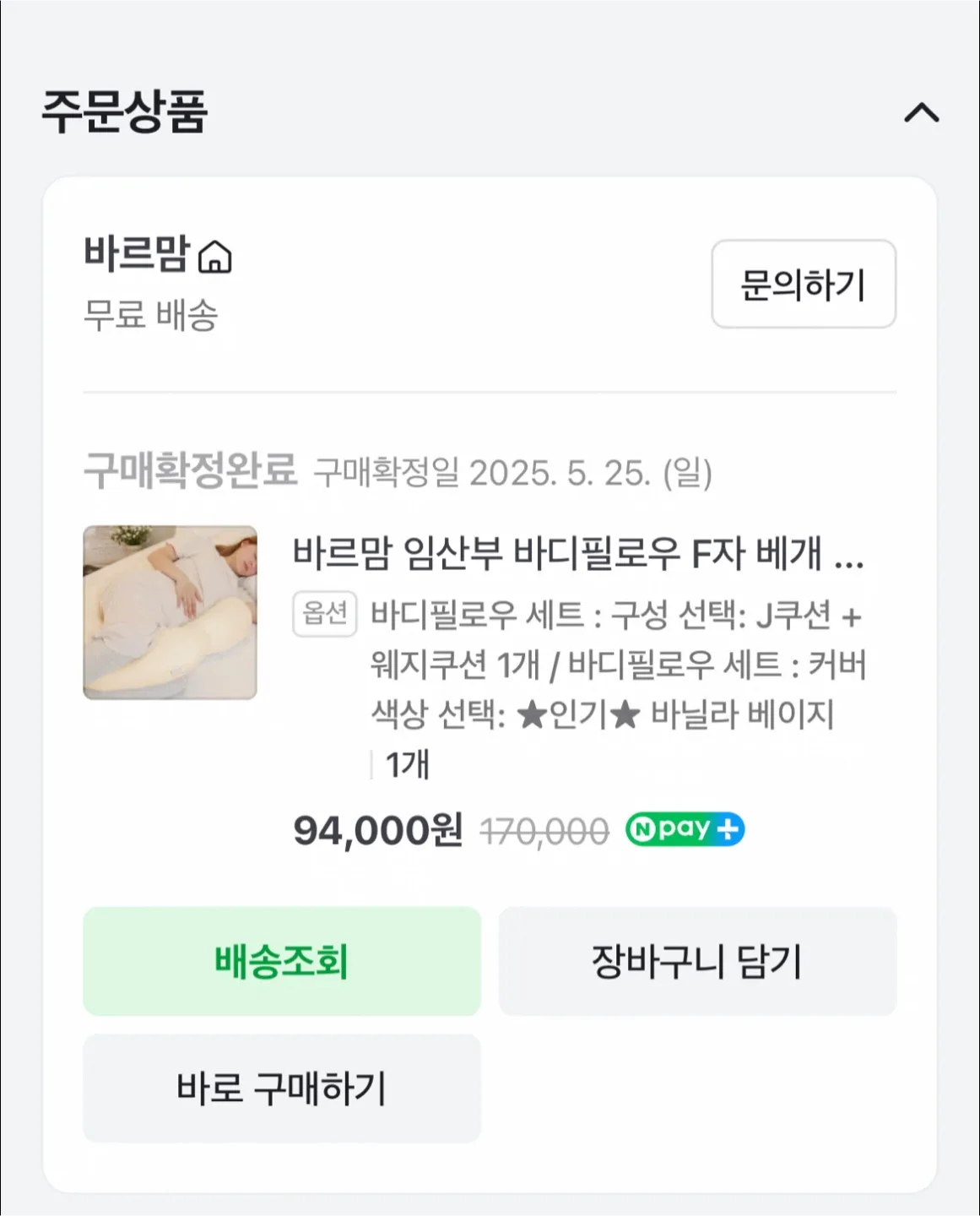The image size is (980, 1216).
Task: Open the 바르맘 store home icon
Action: [214, 257]
